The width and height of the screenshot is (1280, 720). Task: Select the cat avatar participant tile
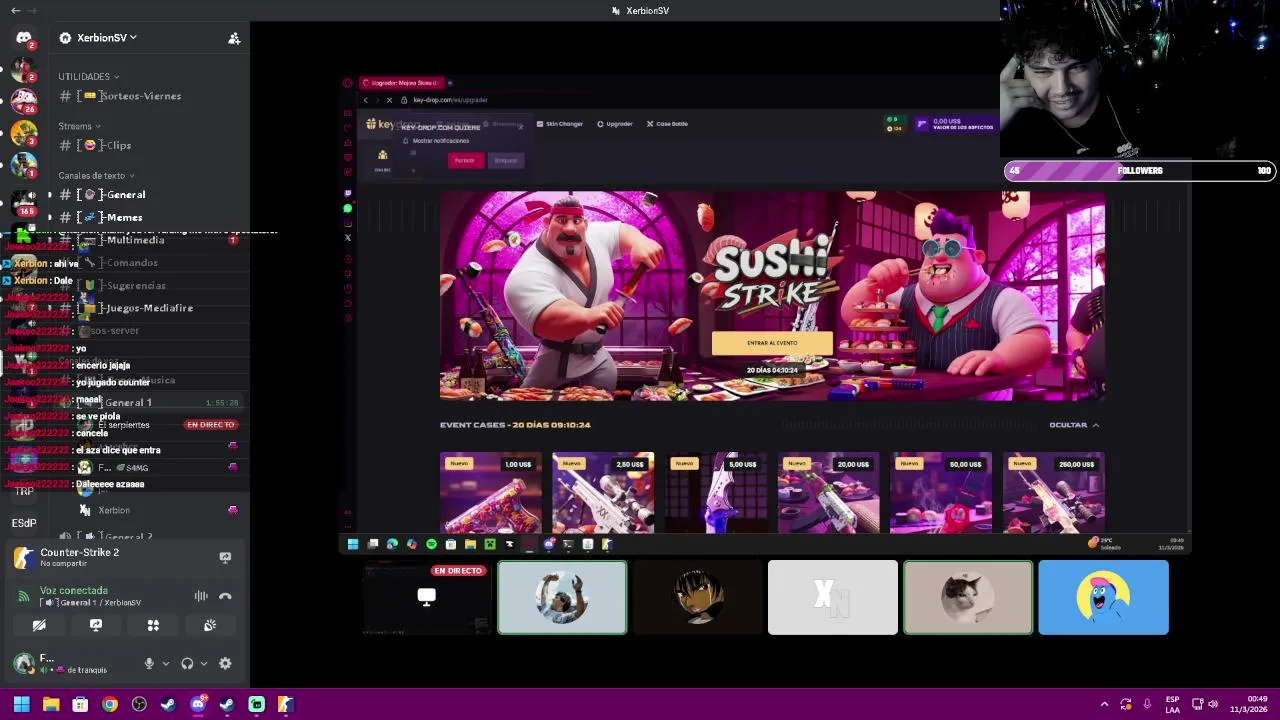pos(968,597)
